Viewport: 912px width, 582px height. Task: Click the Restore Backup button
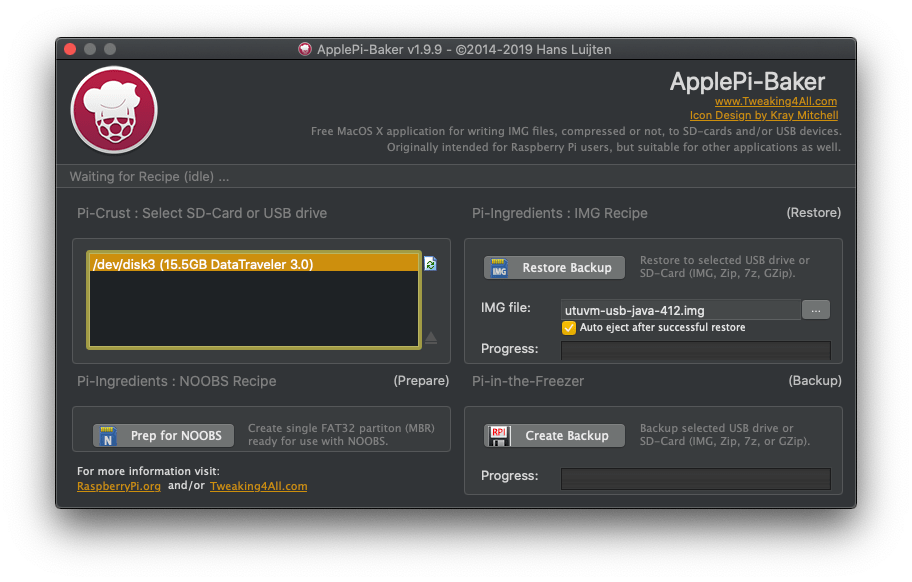554,267
